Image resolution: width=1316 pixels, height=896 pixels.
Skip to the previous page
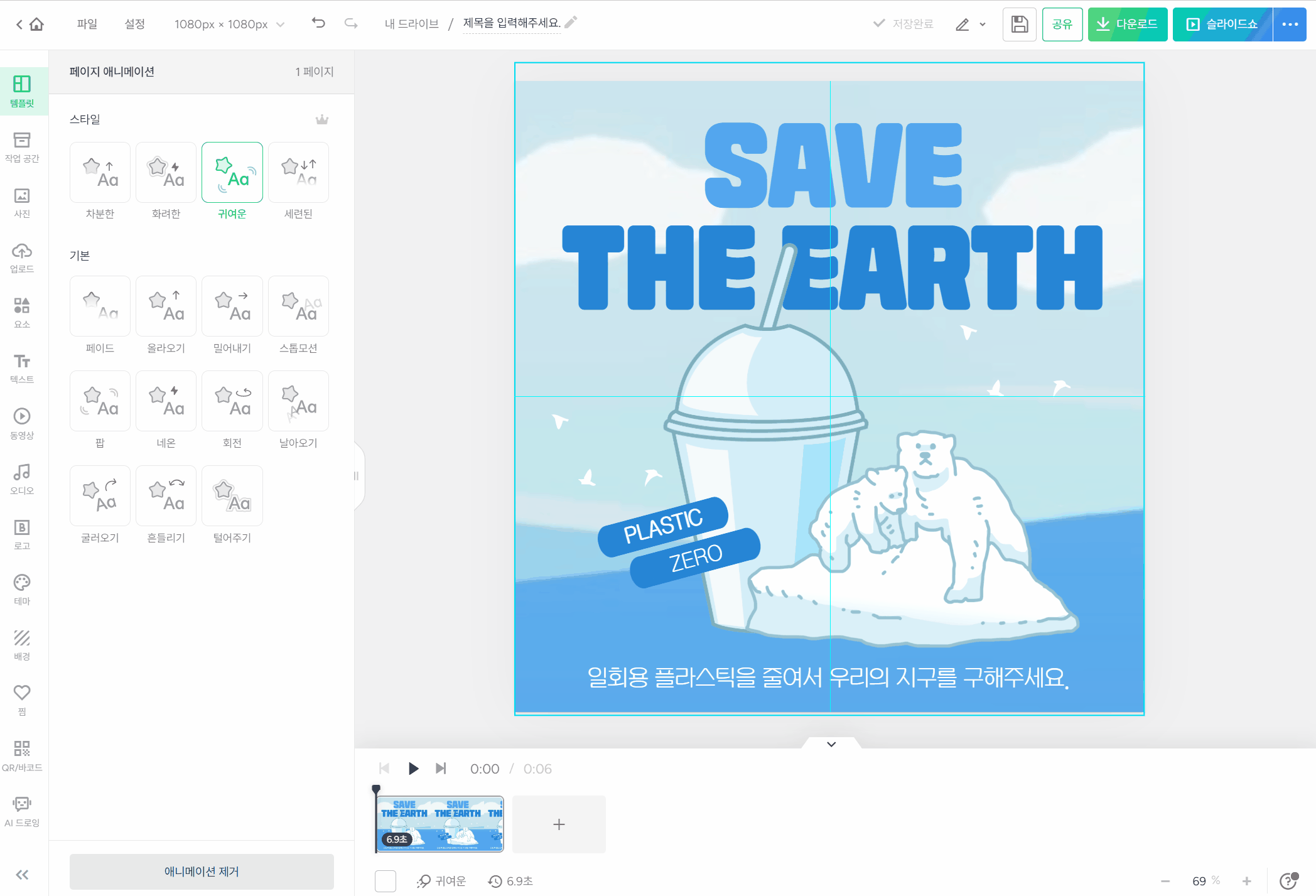tap(384, 769)
